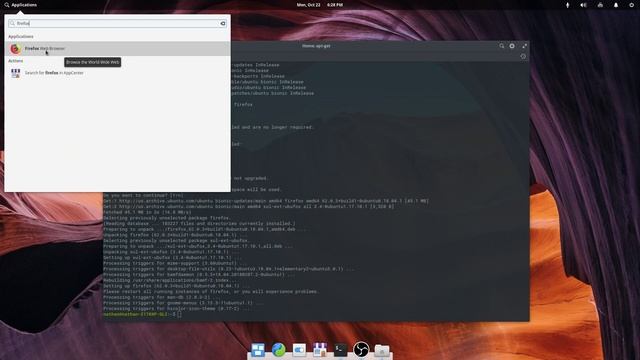640x360 pixels.
Task: Open search in the terminal header
Action: point(502,46)
